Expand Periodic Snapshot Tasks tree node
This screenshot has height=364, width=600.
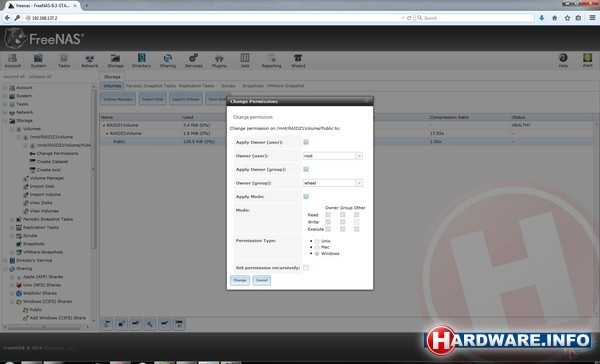[12, 219]
